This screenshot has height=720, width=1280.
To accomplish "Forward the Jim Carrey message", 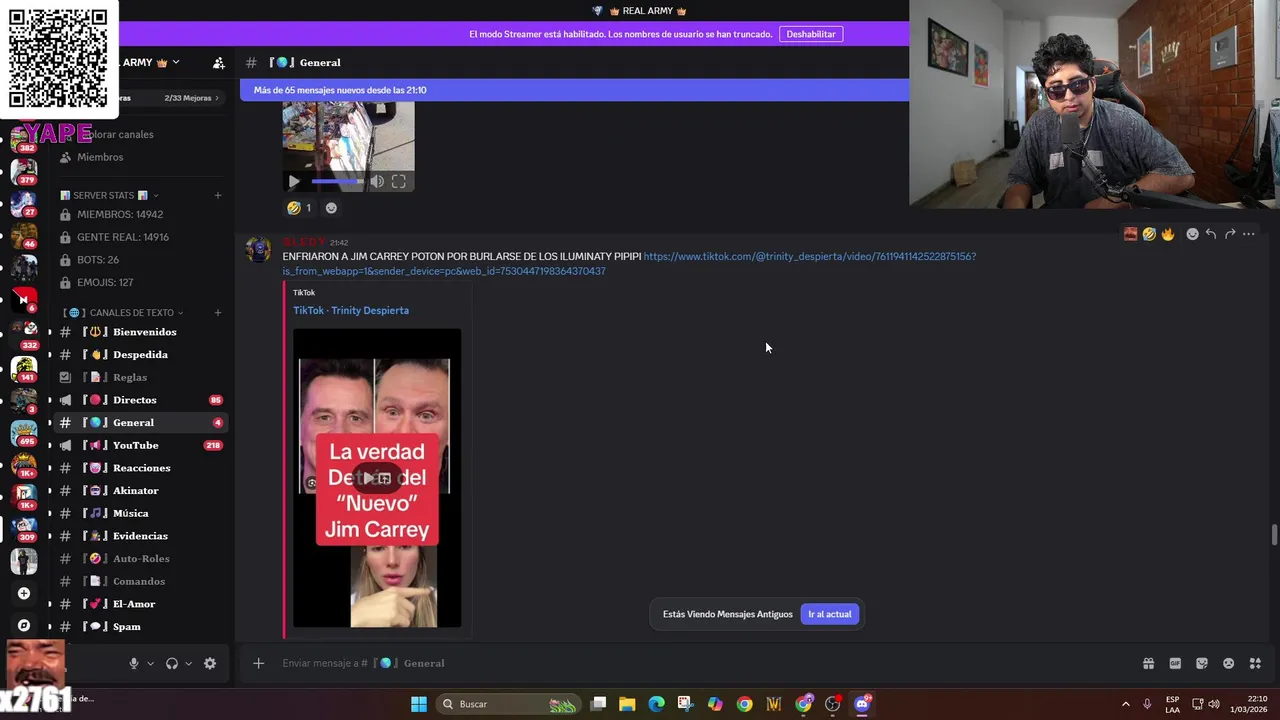I will (1230, 234).
